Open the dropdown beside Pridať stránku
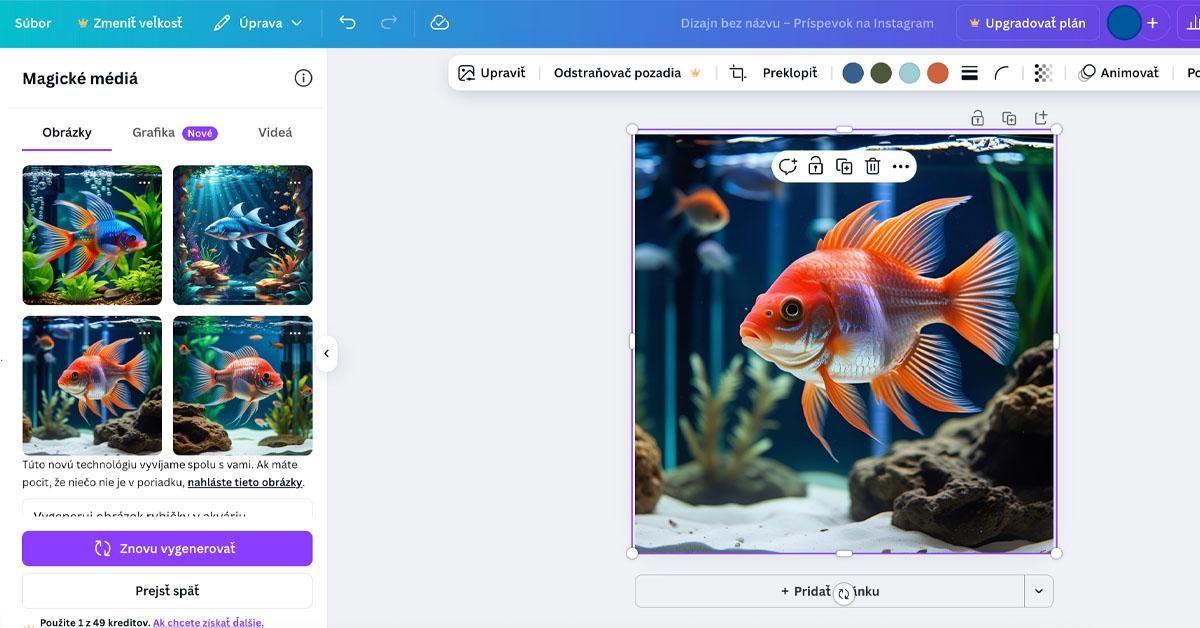 (1038, 591)
